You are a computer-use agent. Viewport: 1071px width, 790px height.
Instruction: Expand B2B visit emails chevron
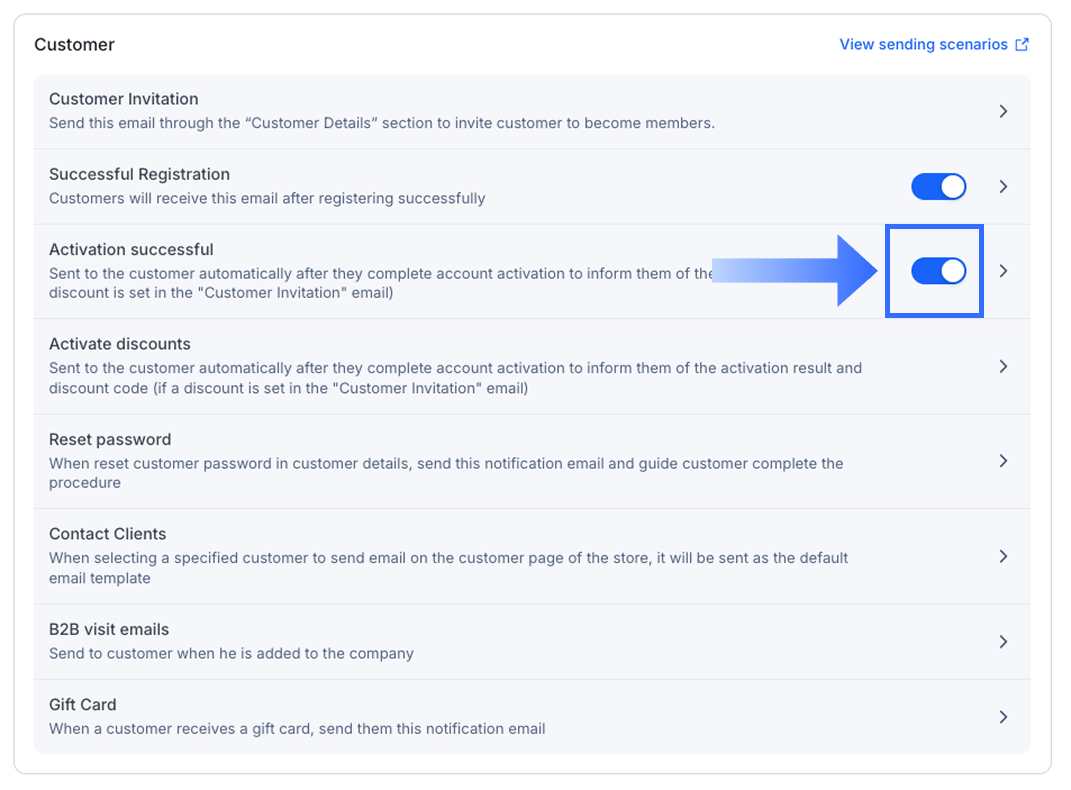pyautogui.click(x=1003, y=641)
